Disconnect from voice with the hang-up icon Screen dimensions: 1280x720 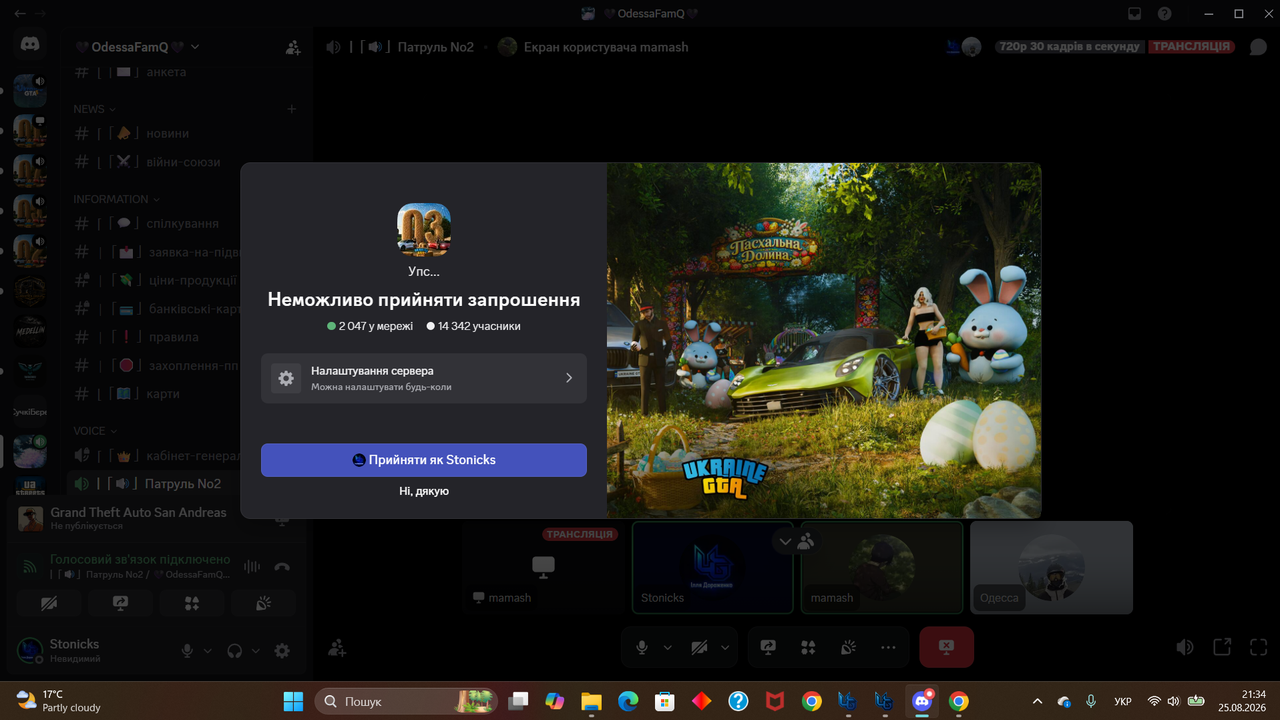[x=282, y=567]
